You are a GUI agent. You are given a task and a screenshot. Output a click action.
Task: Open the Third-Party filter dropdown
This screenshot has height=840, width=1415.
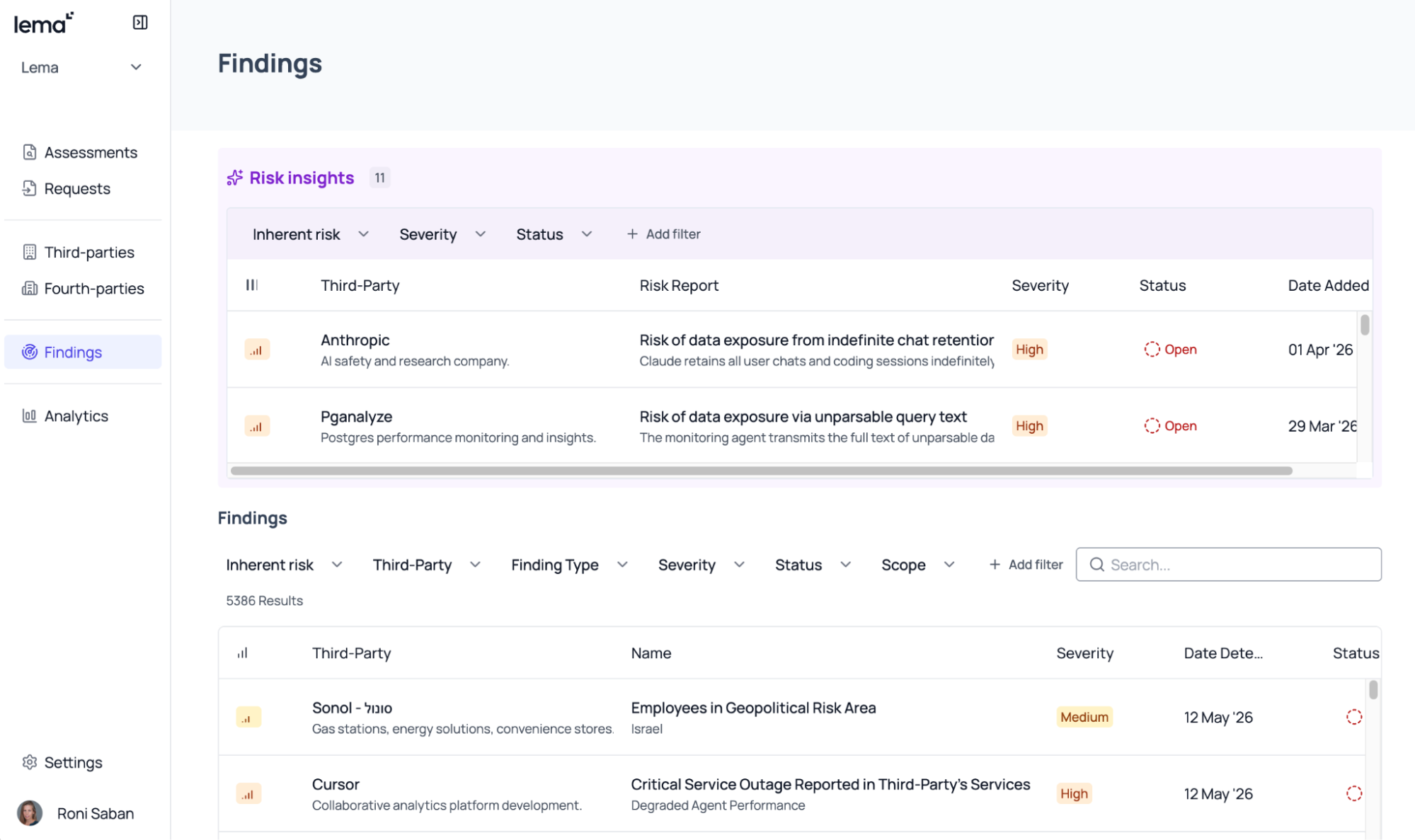[427, 565]
